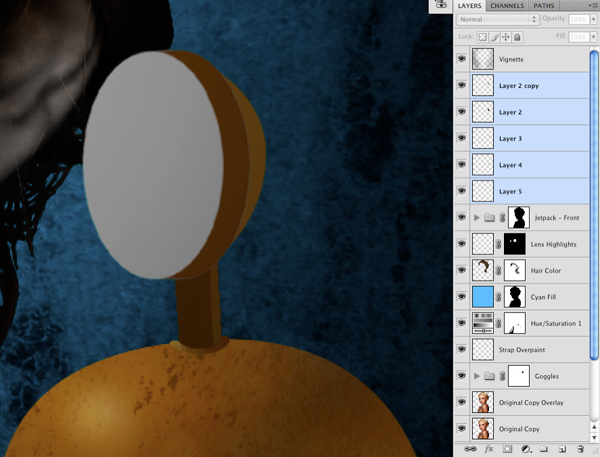Screen dimensions: 600x457
Task: Click the Fill value field
Action: tap(579, 37)
